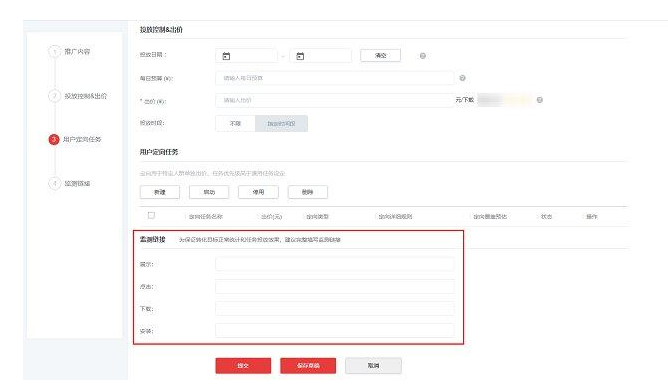Click the bid price input field
668x385 pixels.
click(335, 100)
